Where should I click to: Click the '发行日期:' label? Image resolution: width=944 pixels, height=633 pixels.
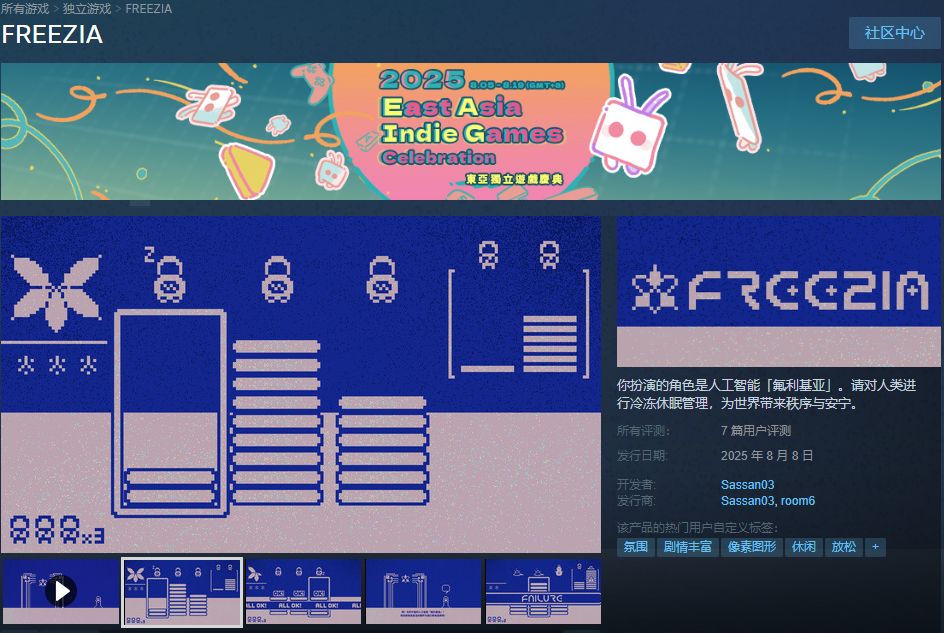(642, 456)
